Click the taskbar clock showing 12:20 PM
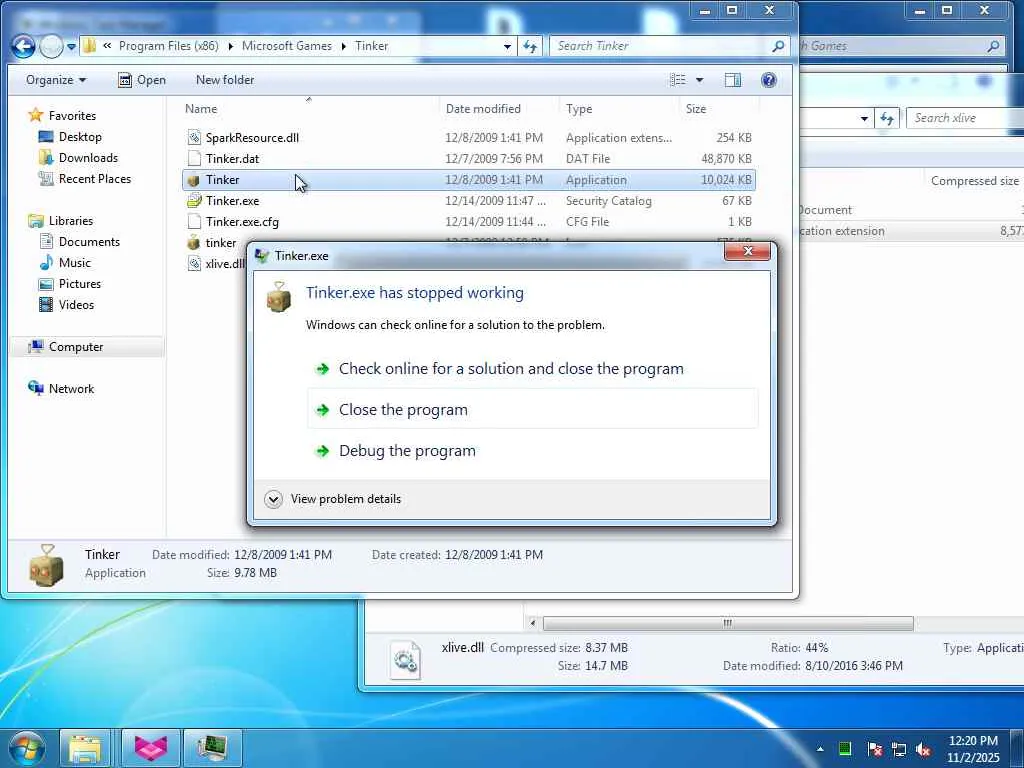Screen dimensions: 1024x768 tap(973, 748)
